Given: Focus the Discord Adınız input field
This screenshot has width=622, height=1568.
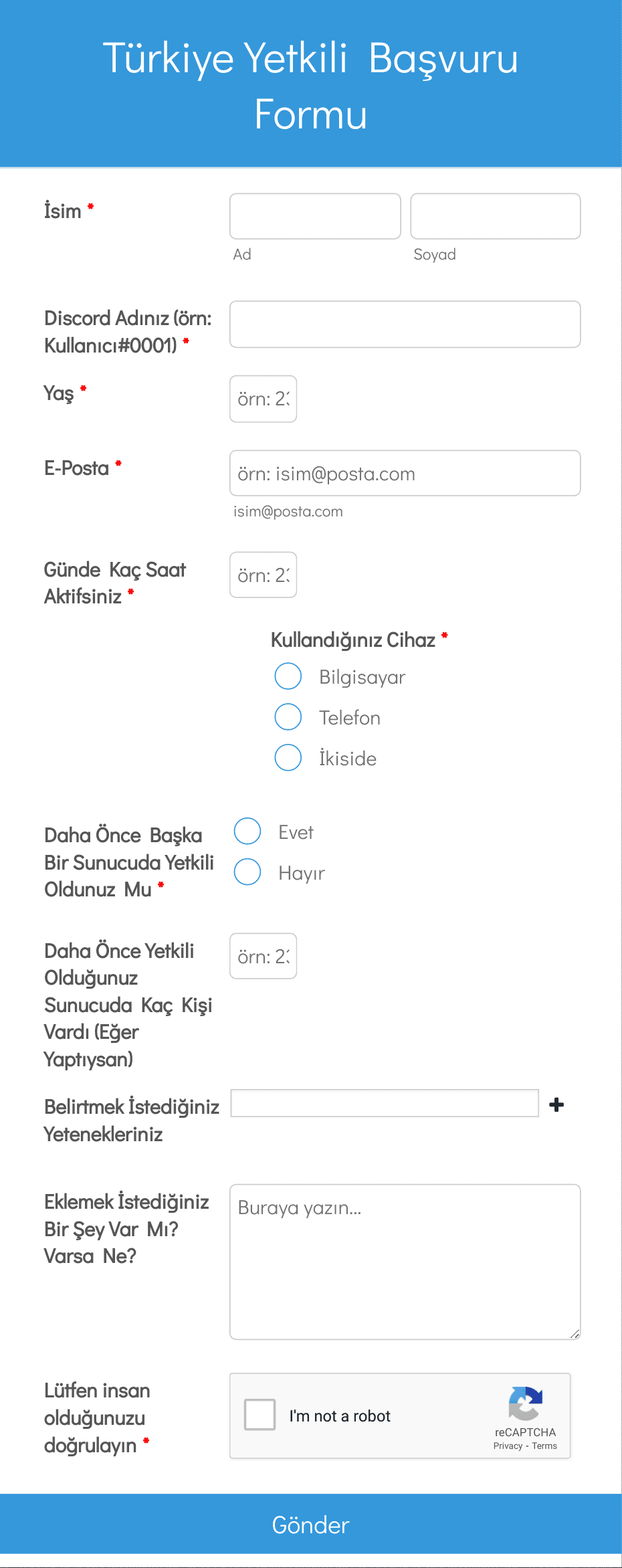Looking at the screenshot, I should click(405, 324).
